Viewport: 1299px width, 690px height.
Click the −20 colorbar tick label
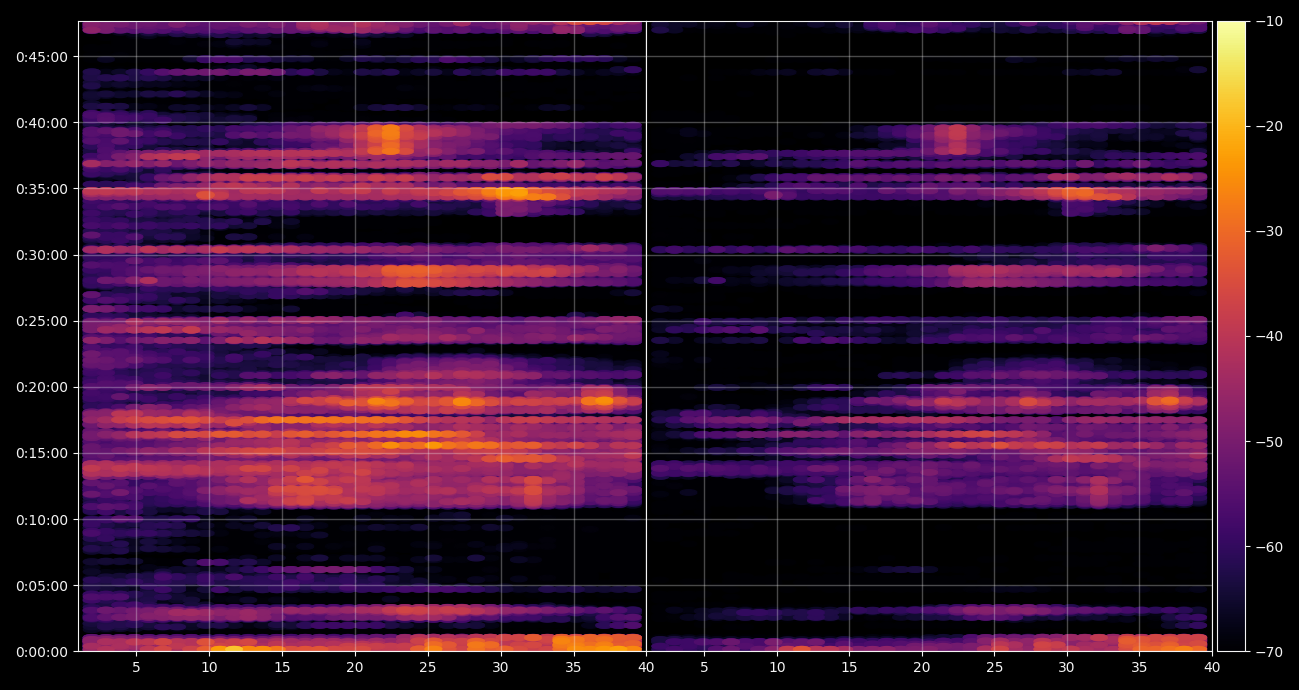(1270, 126)
